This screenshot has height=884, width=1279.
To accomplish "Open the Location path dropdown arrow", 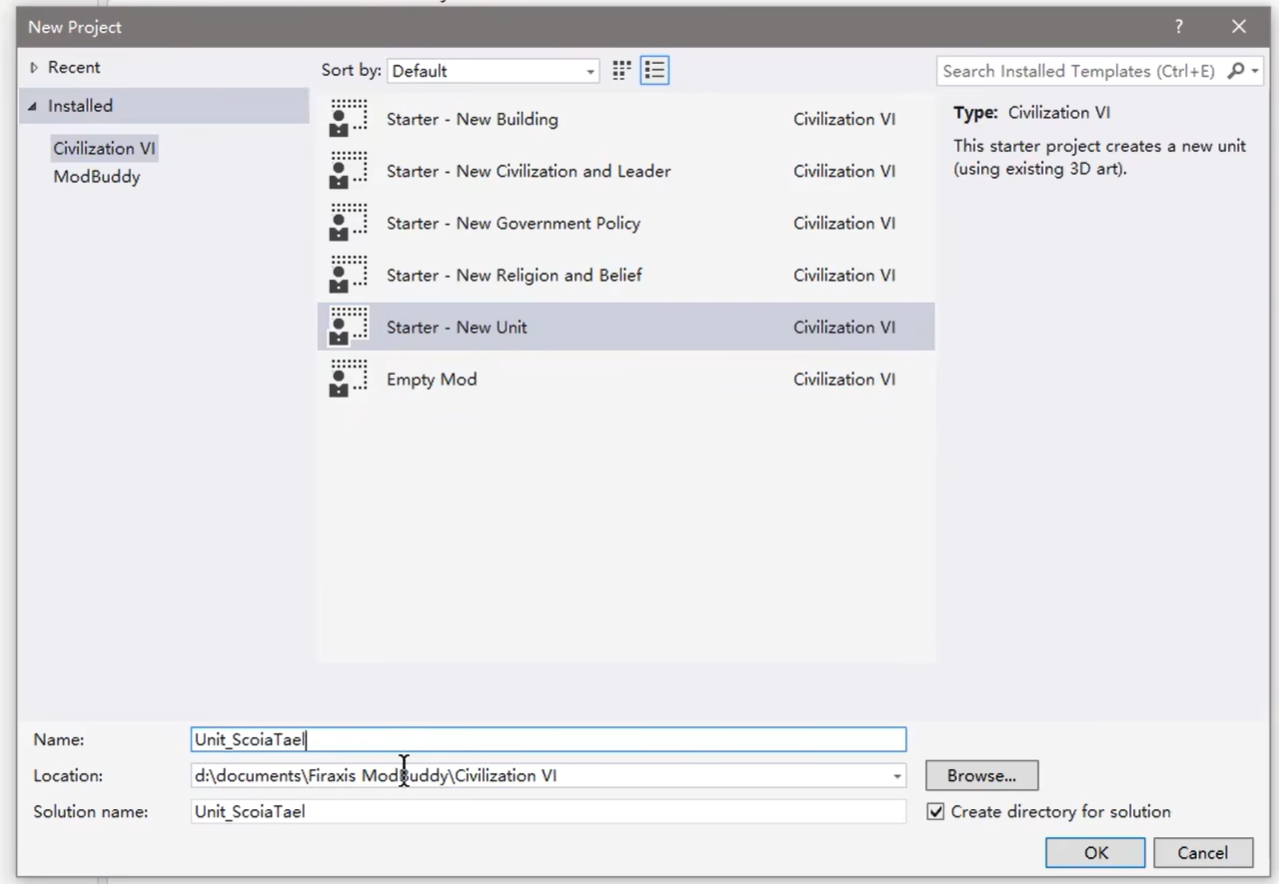I will click(897, 776).
